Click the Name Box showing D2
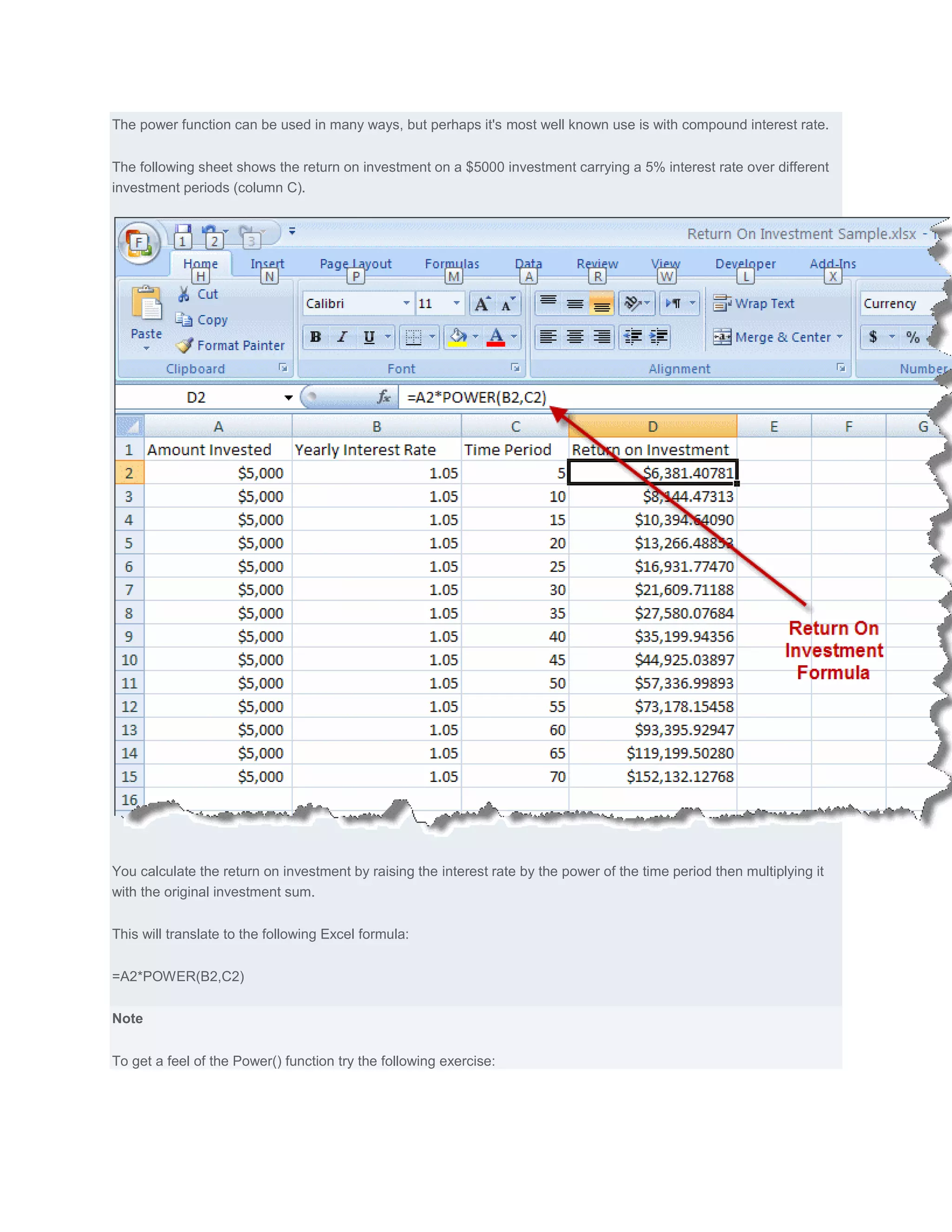This screenshot has width=952, height=1232. click(196, 397)
